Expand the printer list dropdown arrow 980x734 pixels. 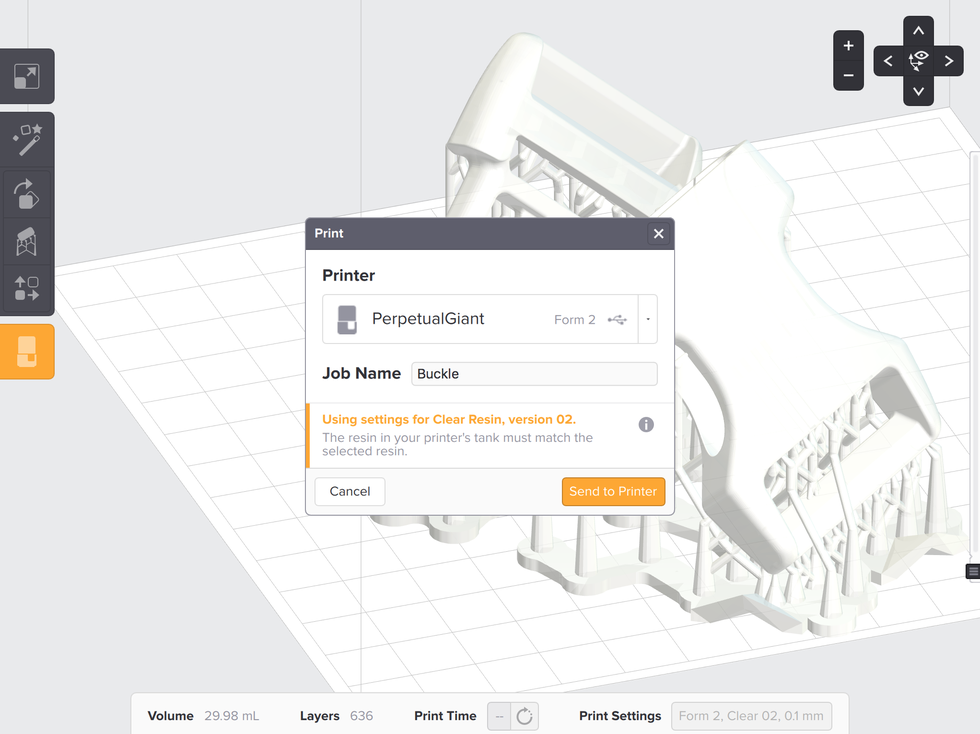[648, 319]
